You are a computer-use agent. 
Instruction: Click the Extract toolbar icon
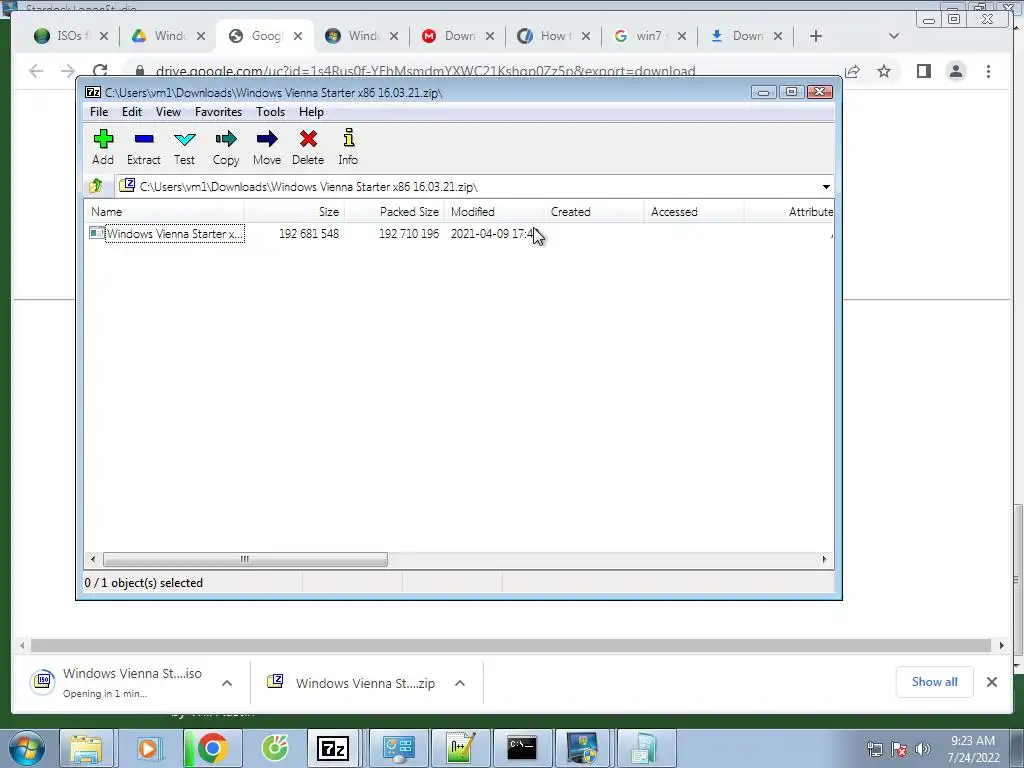(144, 147)
